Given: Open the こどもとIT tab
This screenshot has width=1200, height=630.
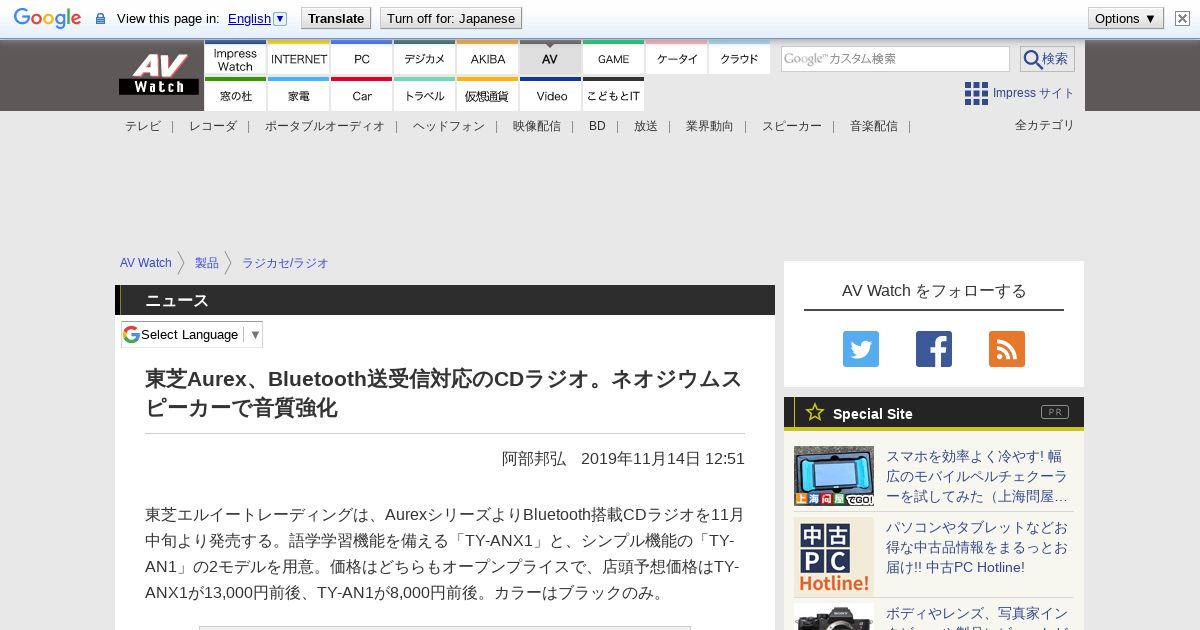Looking at the screenshot, I should tap(613, 95).
